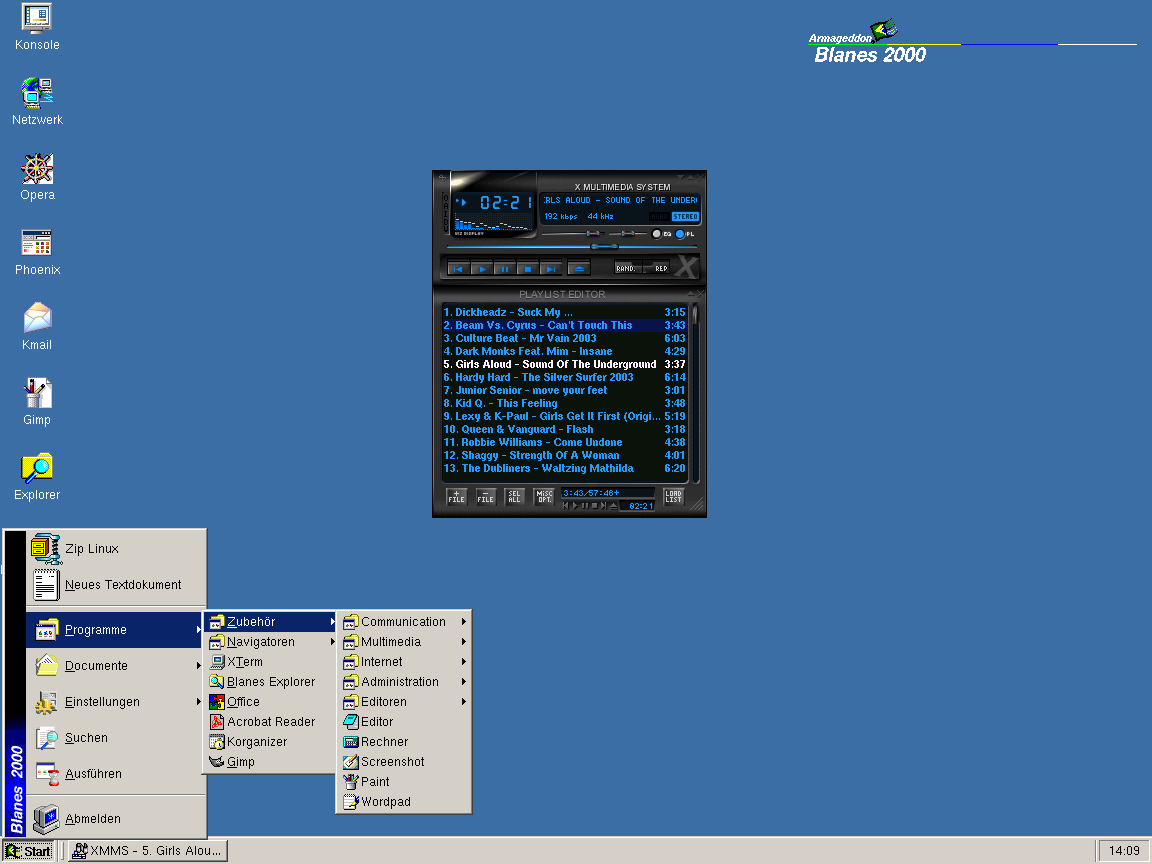The height and width of the screenshot is (864, 1152).
Task: Expand the Multimedia submenu
Action: [x=403, y=641]
